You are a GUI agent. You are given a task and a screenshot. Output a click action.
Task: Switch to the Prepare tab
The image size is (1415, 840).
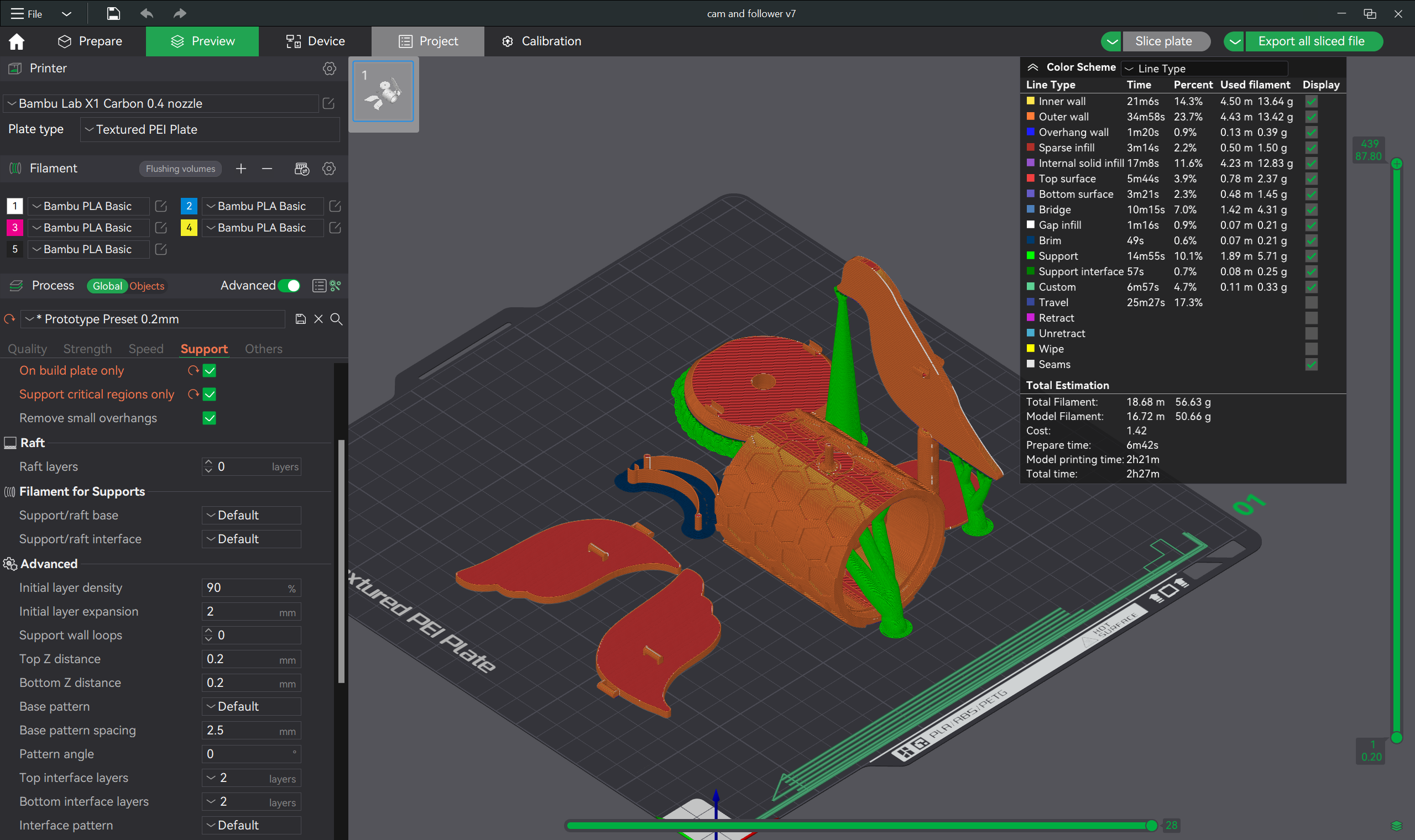coord(90,41)
